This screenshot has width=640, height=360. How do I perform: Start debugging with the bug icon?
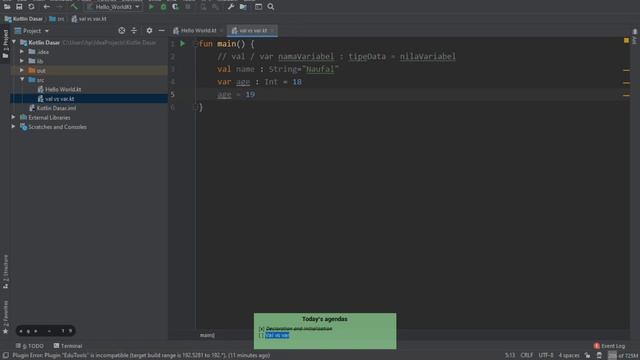[164, 7]
